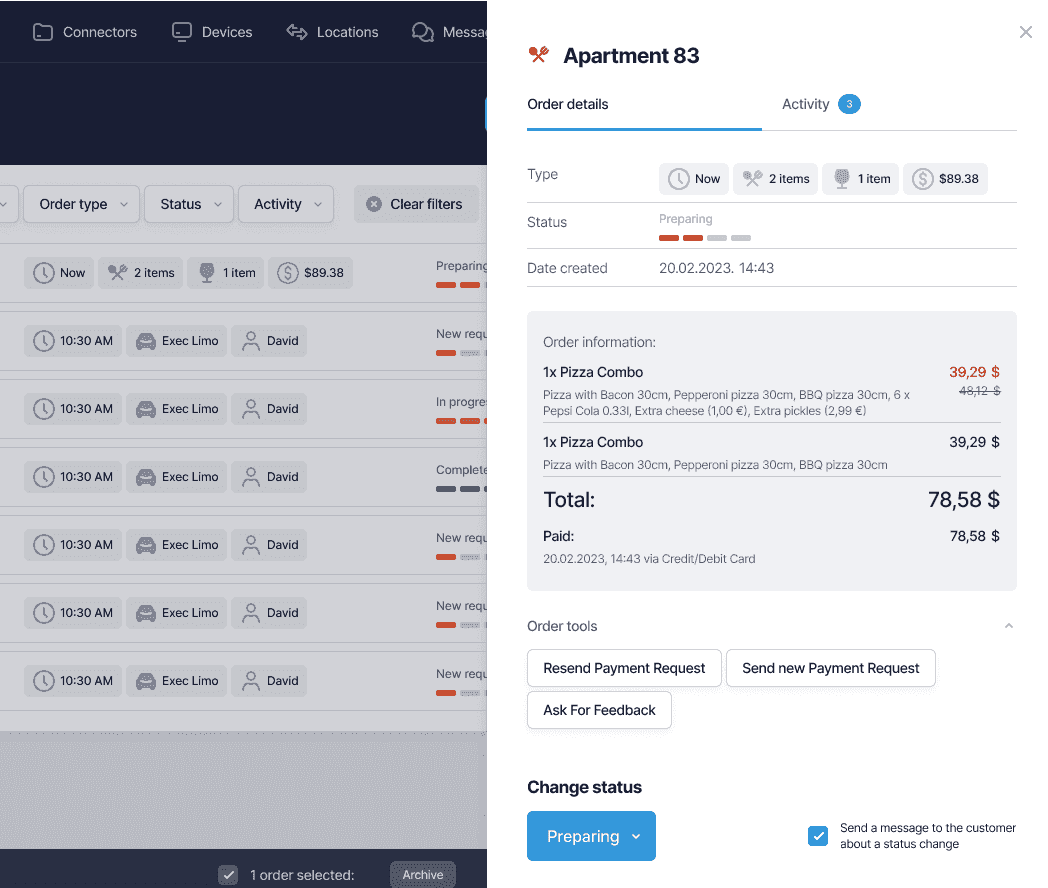This screenshot has height=888, width=1048.
Task: Click the Connectors folder icon
Action: click(x=42, y=32)
